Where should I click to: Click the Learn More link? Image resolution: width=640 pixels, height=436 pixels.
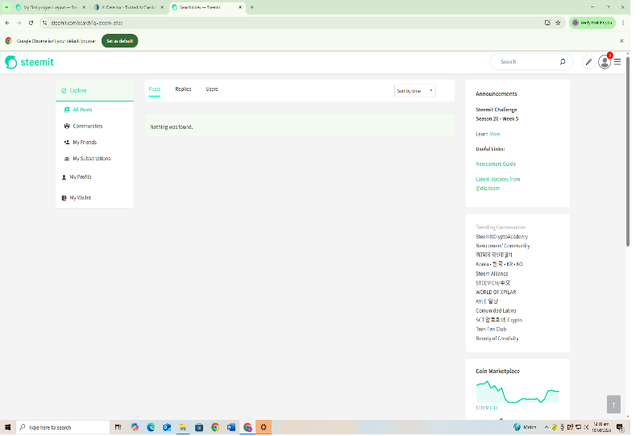488,134
